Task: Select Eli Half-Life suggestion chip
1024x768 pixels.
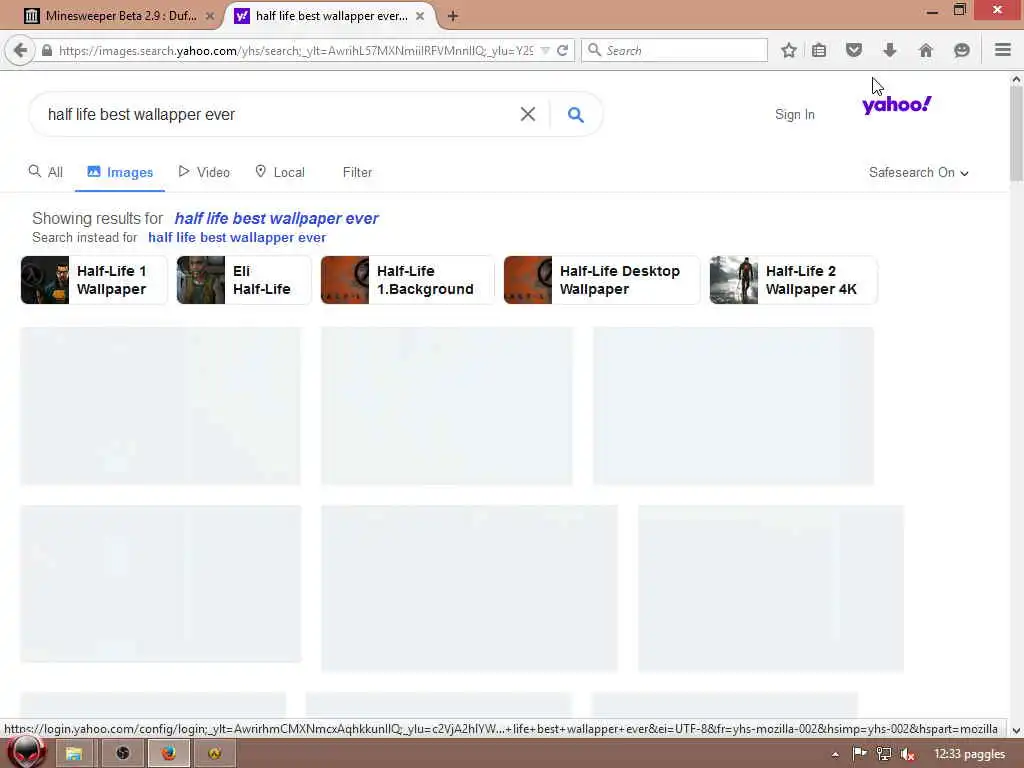Action: coord(244,280)
